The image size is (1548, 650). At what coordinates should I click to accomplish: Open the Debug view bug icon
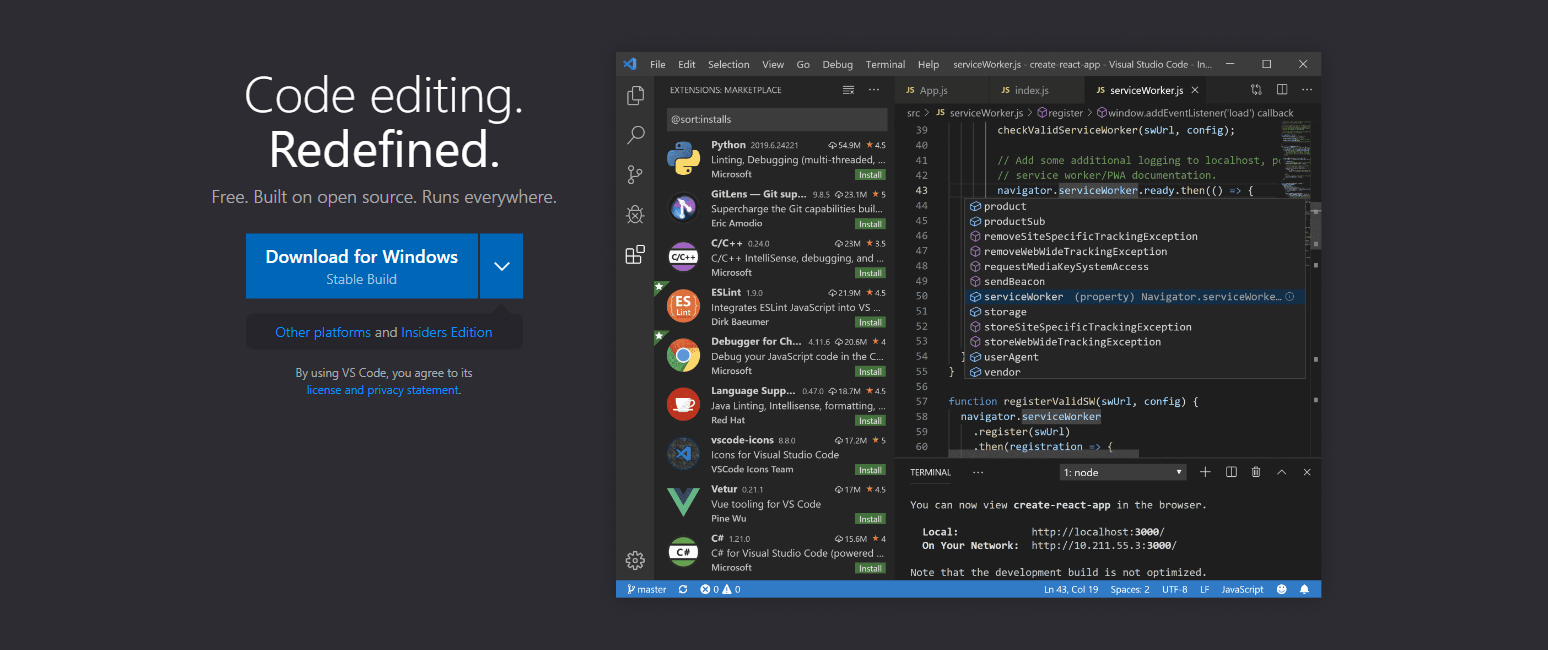(635, 214)
